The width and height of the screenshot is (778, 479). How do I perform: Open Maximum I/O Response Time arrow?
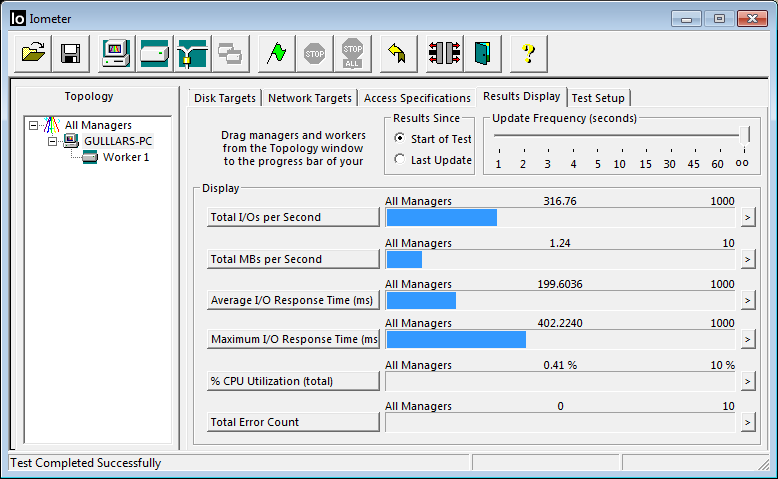coord(748,340)
